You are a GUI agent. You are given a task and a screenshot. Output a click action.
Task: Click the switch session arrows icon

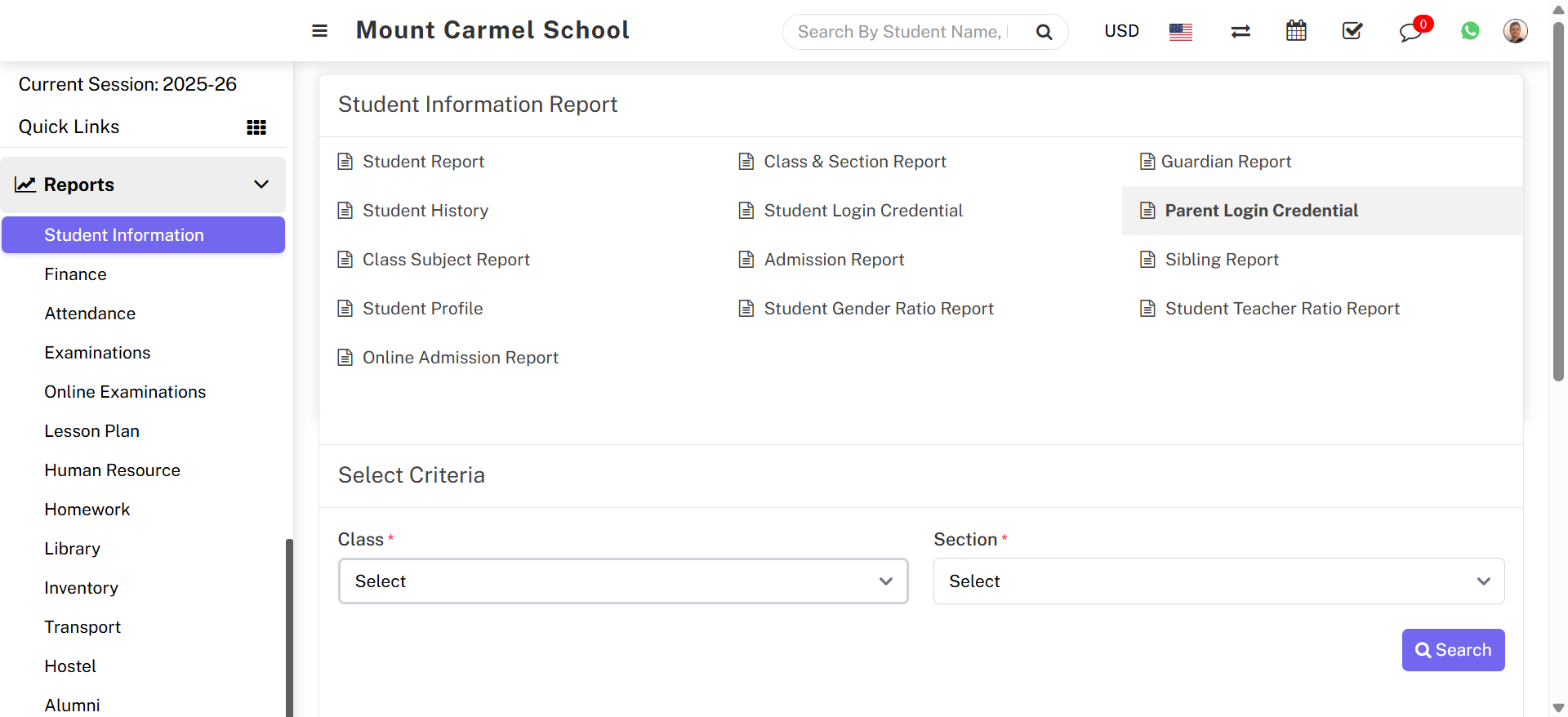(1241, 32)
